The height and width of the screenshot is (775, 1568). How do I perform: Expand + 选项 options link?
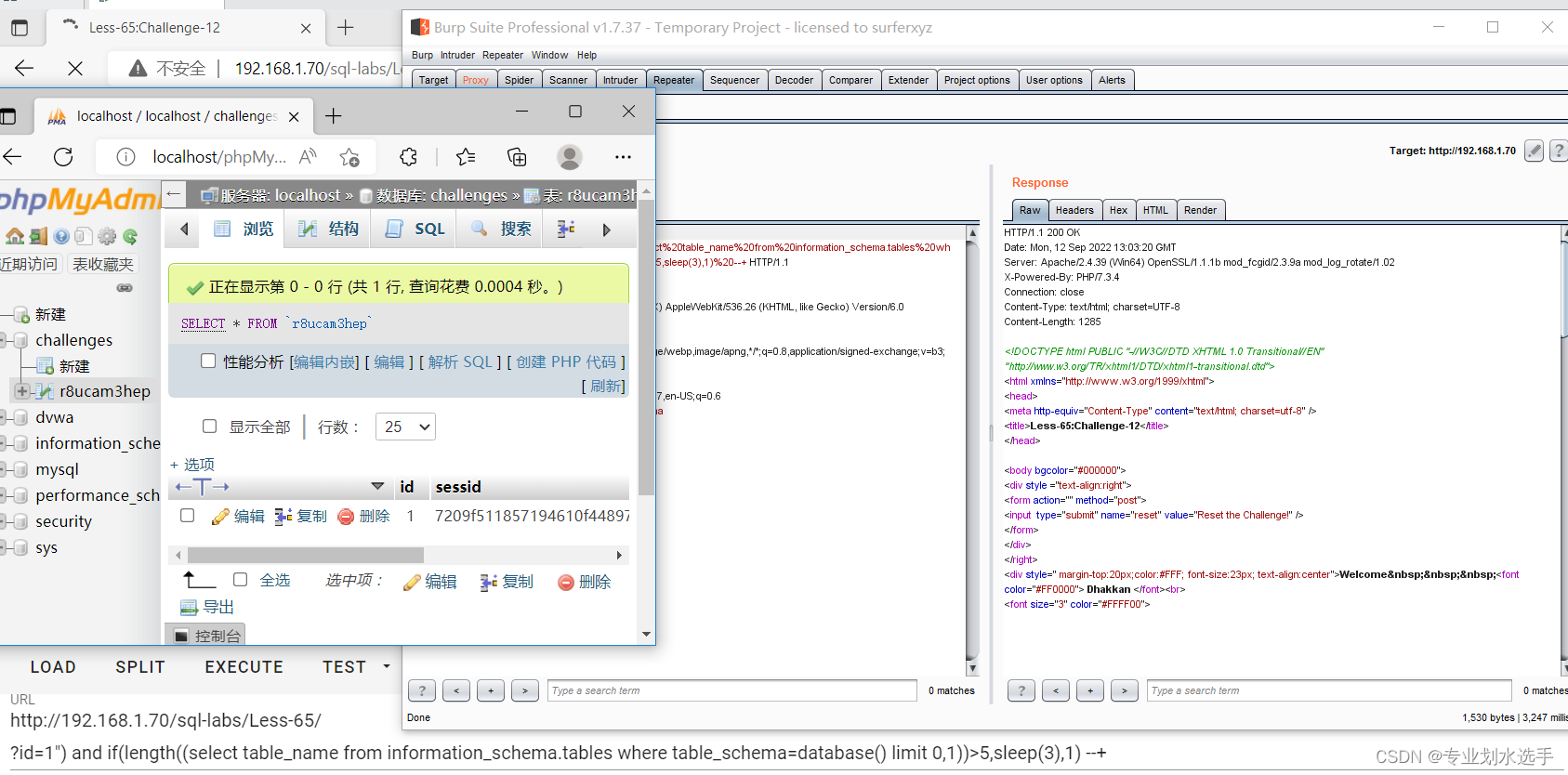(192, 465)
